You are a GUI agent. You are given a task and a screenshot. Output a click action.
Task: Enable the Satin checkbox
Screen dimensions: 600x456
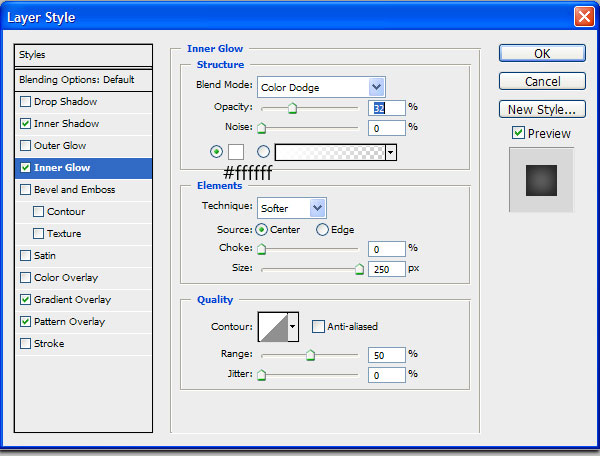[x=25, y=256]
